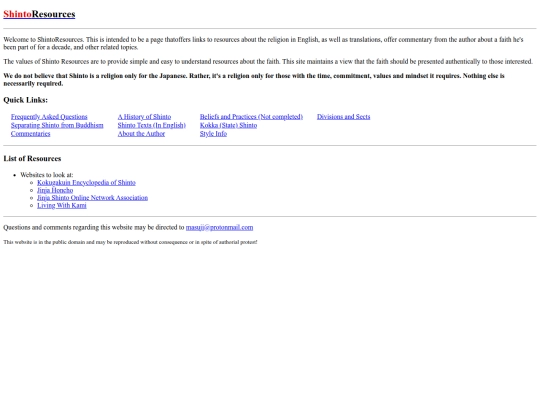Click the List of Resources heading
This screenshot has width=540, height=405.
coord(32,158)
